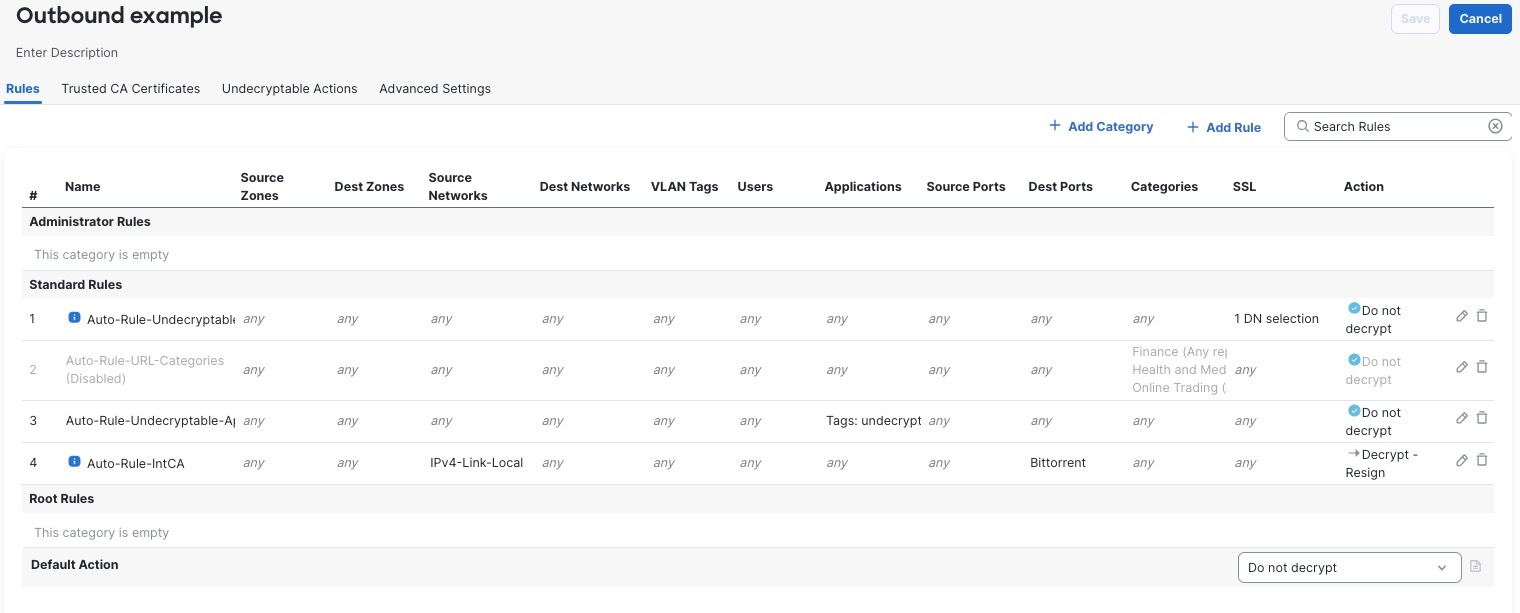1520x613 pixels.
Task: Edit rule Auto-Rule-Undecryptable with the pencil icon
Action: coord(1461,315)
